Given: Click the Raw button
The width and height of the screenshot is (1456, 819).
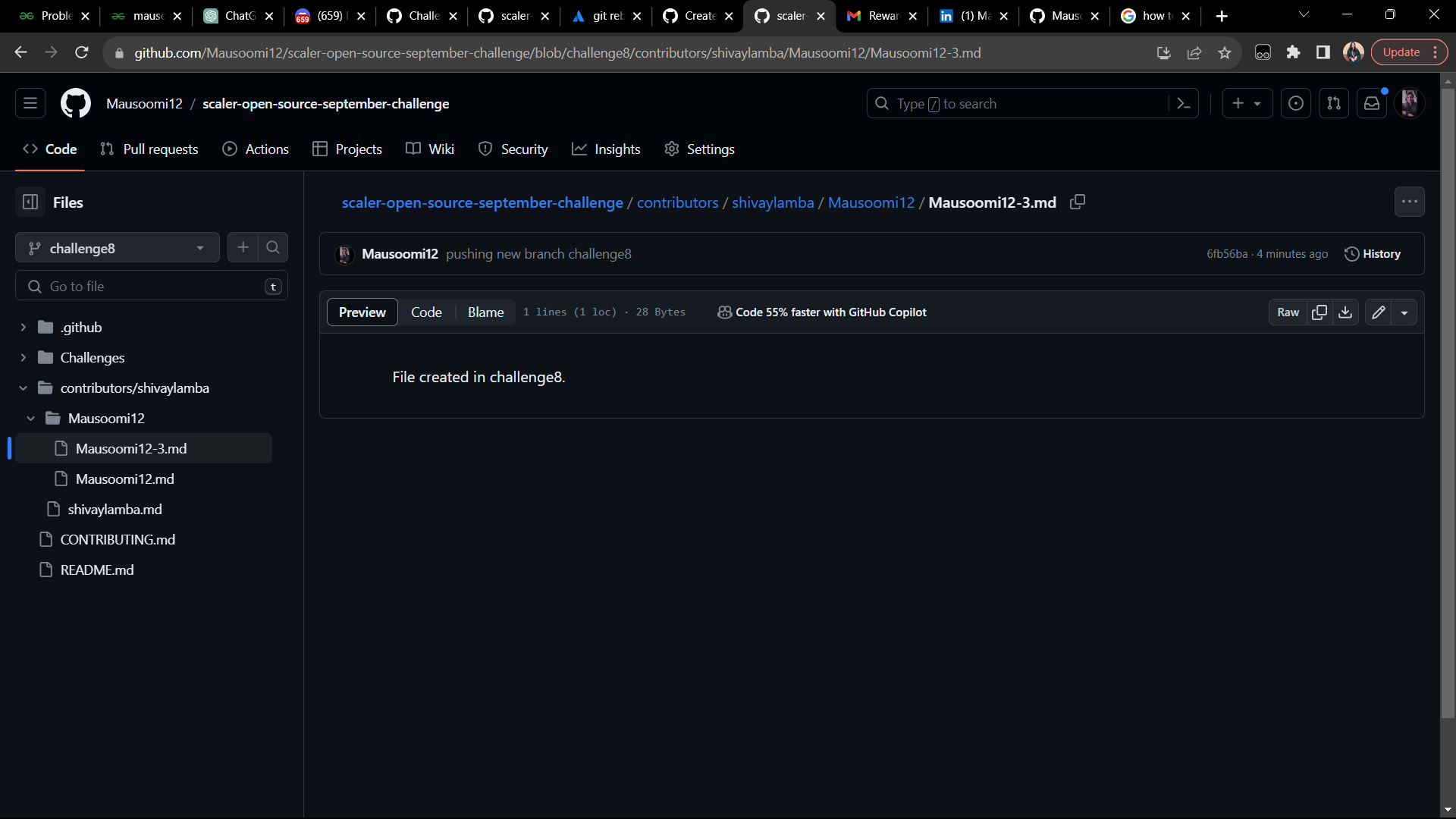Looking at the screenshot, I should [1288, 312].
